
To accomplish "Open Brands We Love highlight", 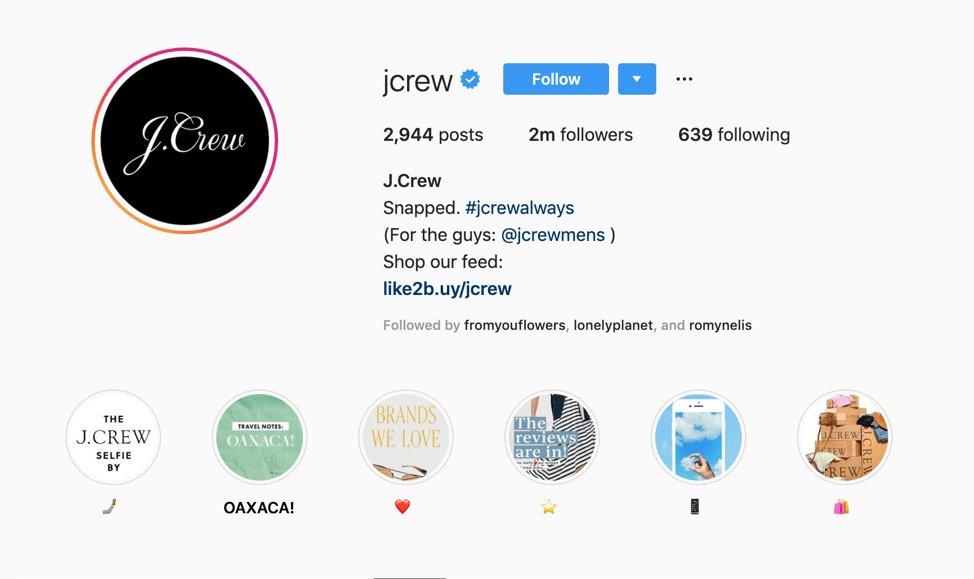I will click(x=406, y=437).
